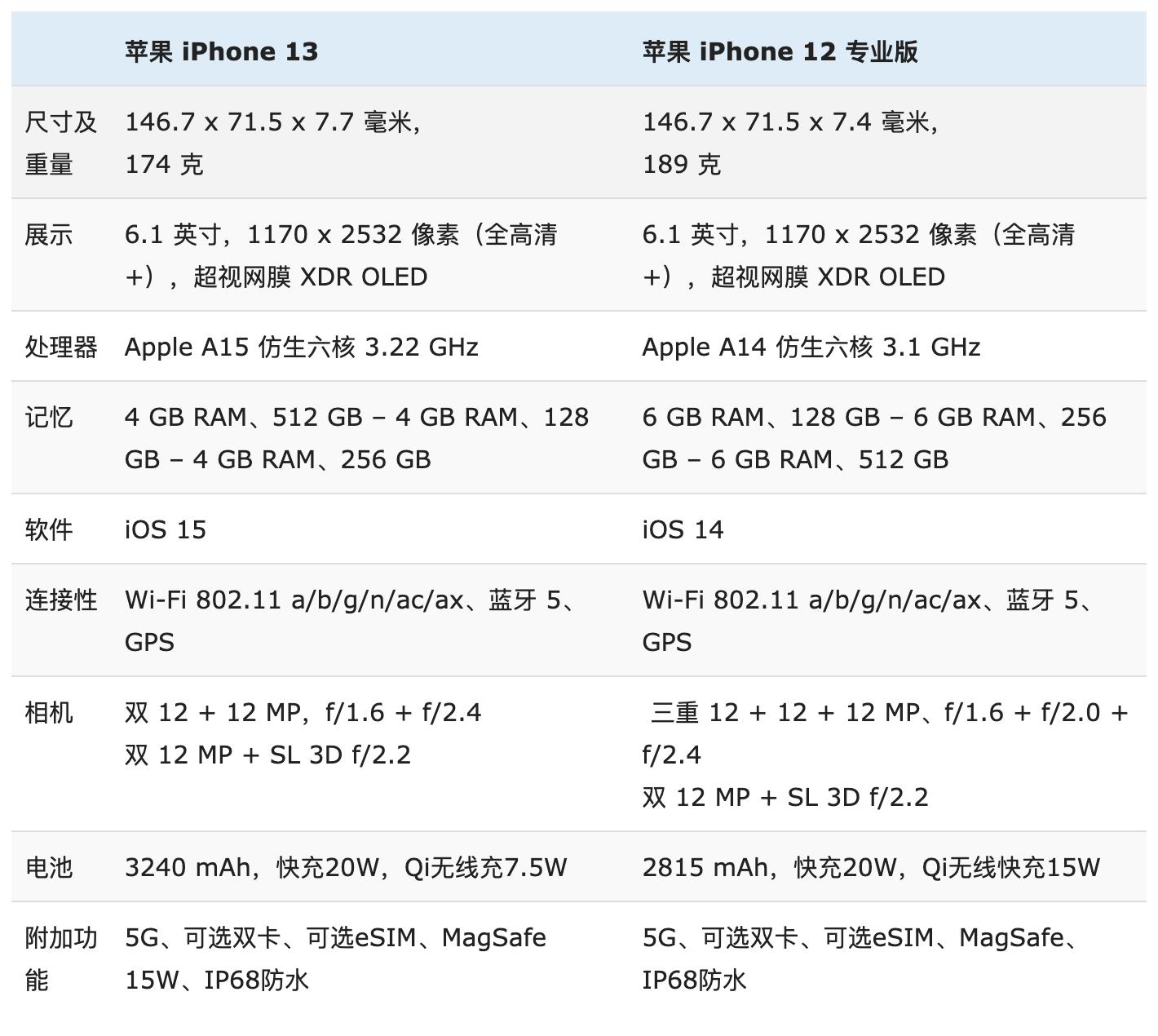The height and width of the screenshot is (1036, 1158).
Task: Select the 处理器 row label
Action: 61,347
